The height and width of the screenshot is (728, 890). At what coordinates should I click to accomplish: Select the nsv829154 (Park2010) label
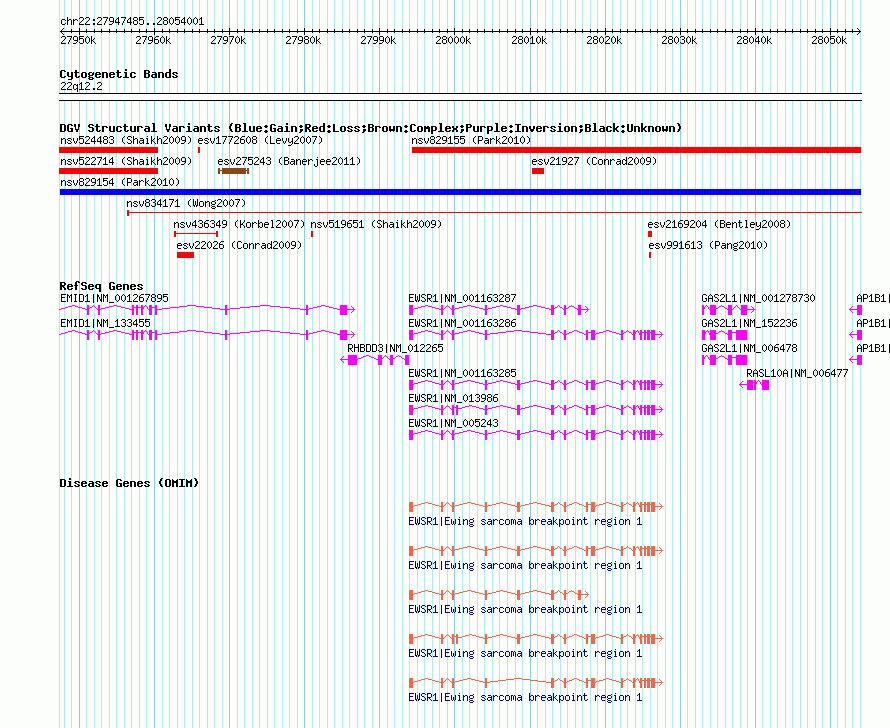point(120,182)
